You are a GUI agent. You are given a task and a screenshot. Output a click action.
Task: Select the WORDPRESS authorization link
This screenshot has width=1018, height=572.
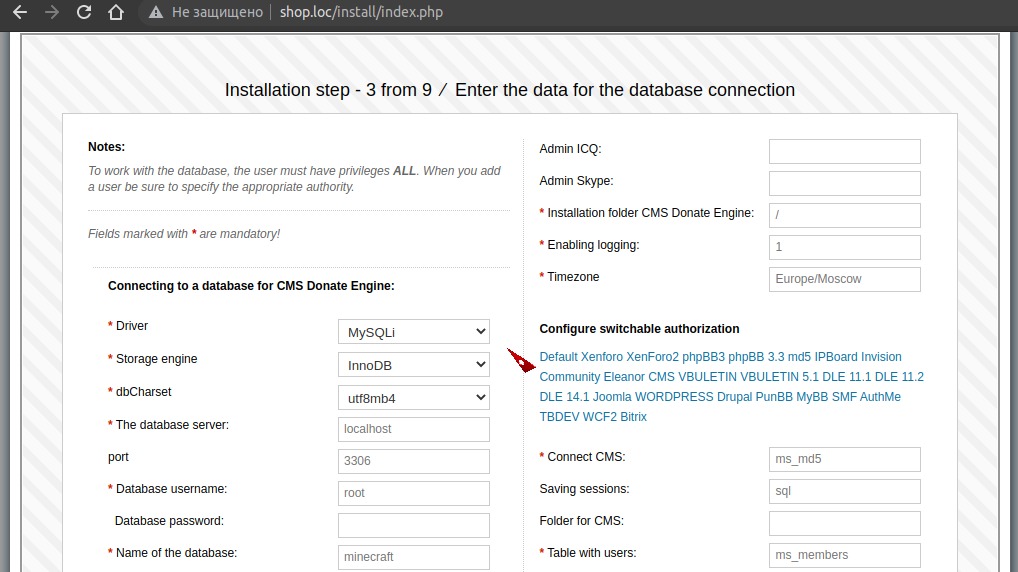pyautogui.click(x=674, y=397)
